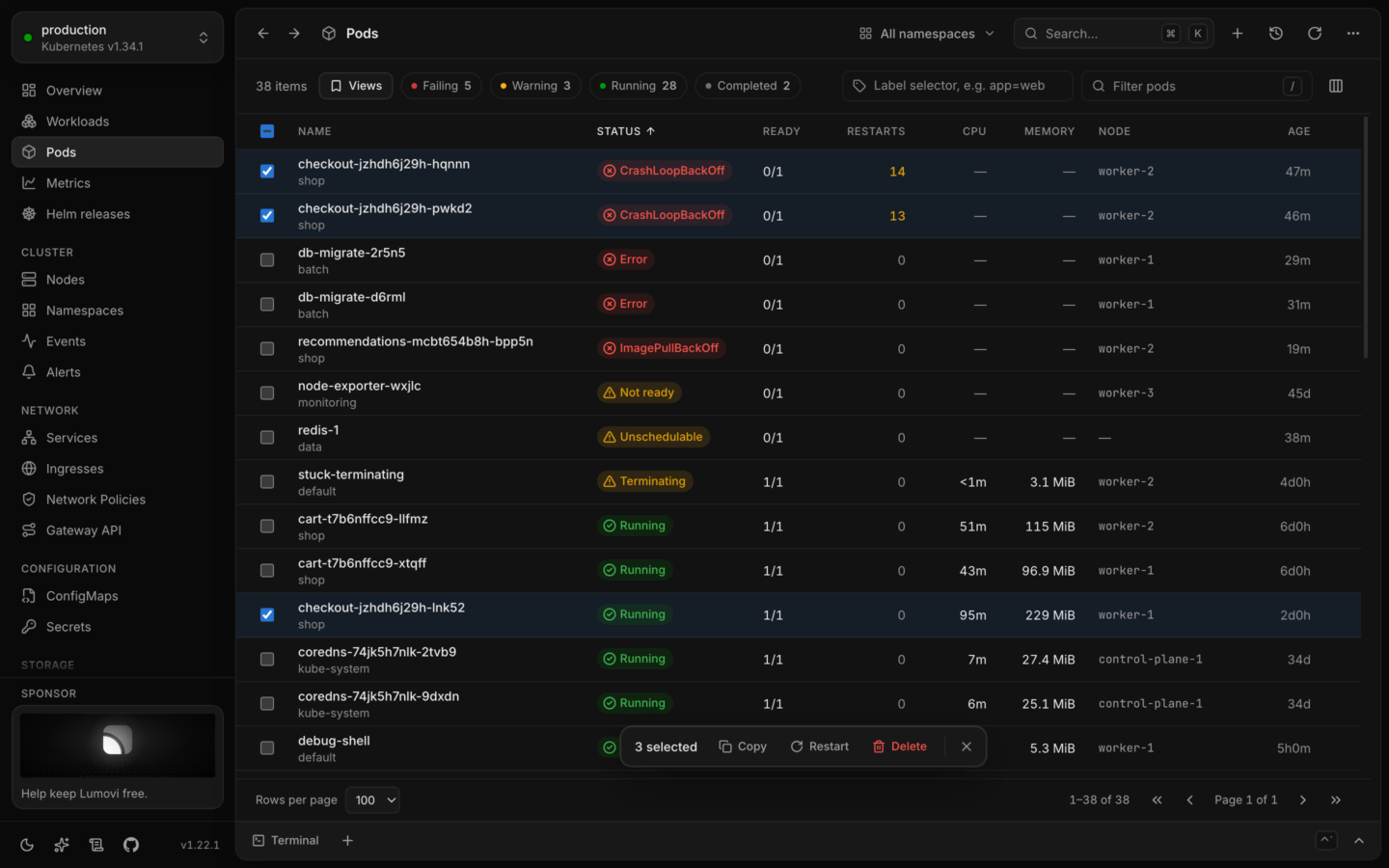The image size is (1389, 868).
Task: Open the logs icon beside GitHub
Action: tap(96, 845)
